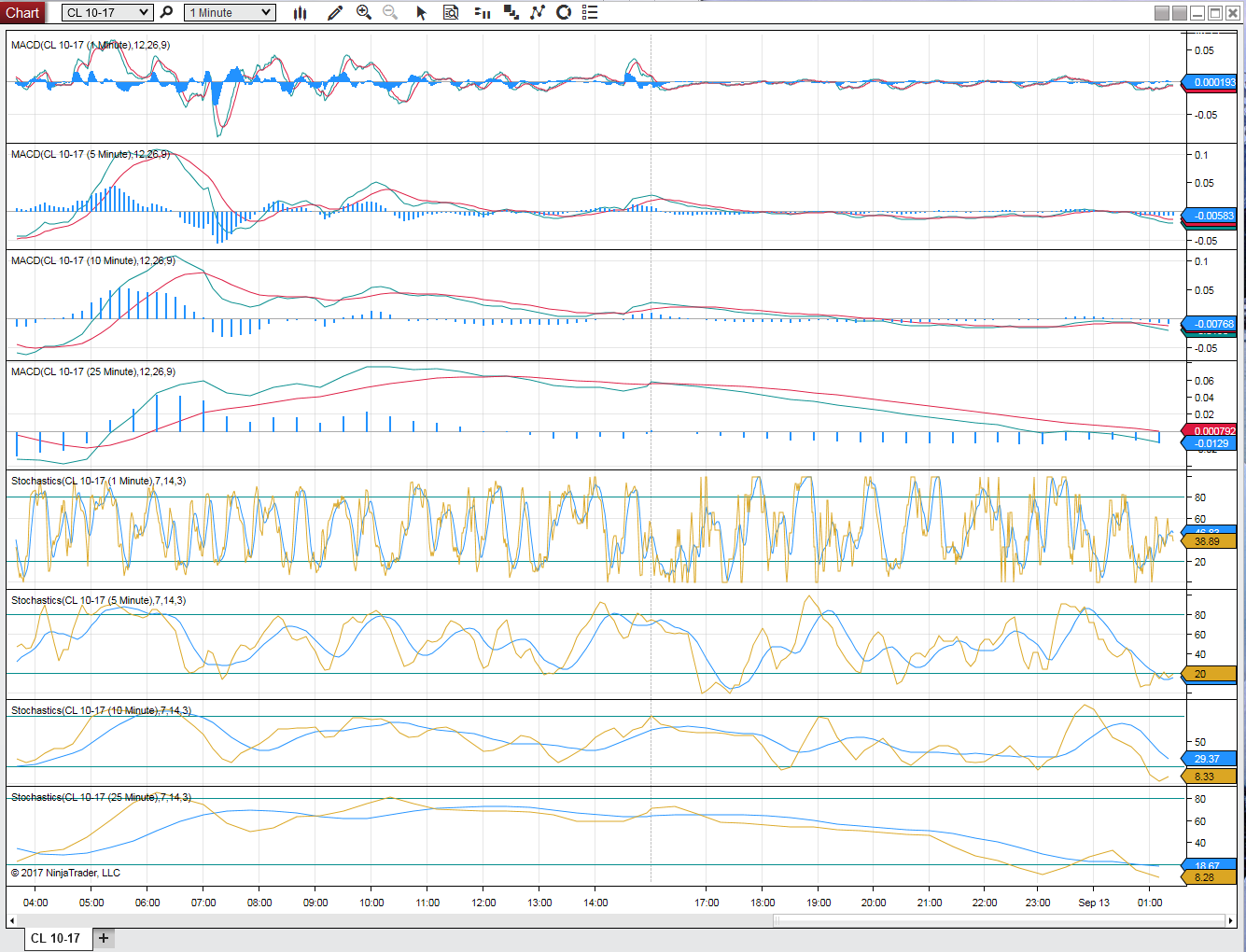Click the orange 38.89 stochastics marker

(1210, 541)
